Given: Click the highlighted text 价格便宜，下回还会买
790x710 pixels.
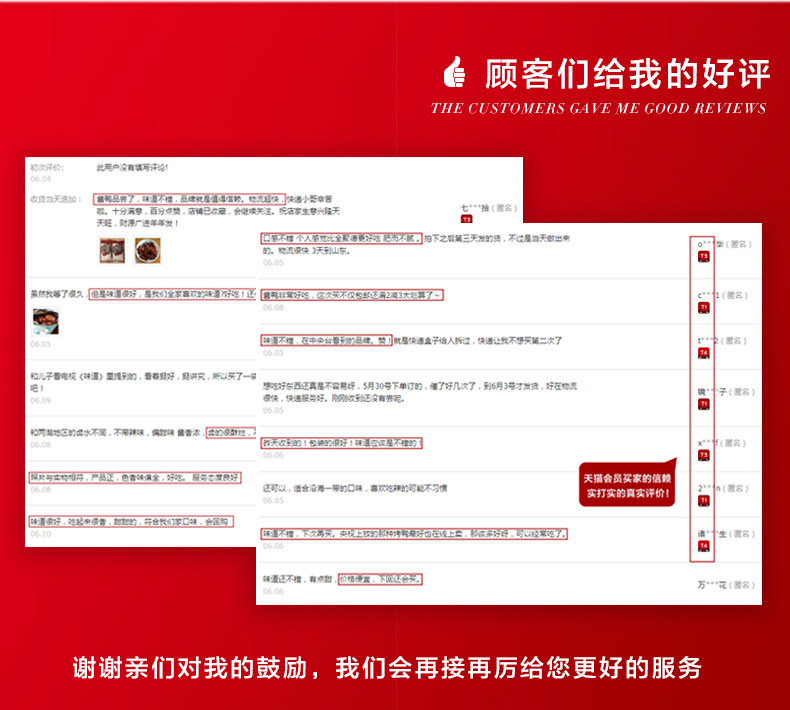Looking at the screenshot, I should pos(380,579).
